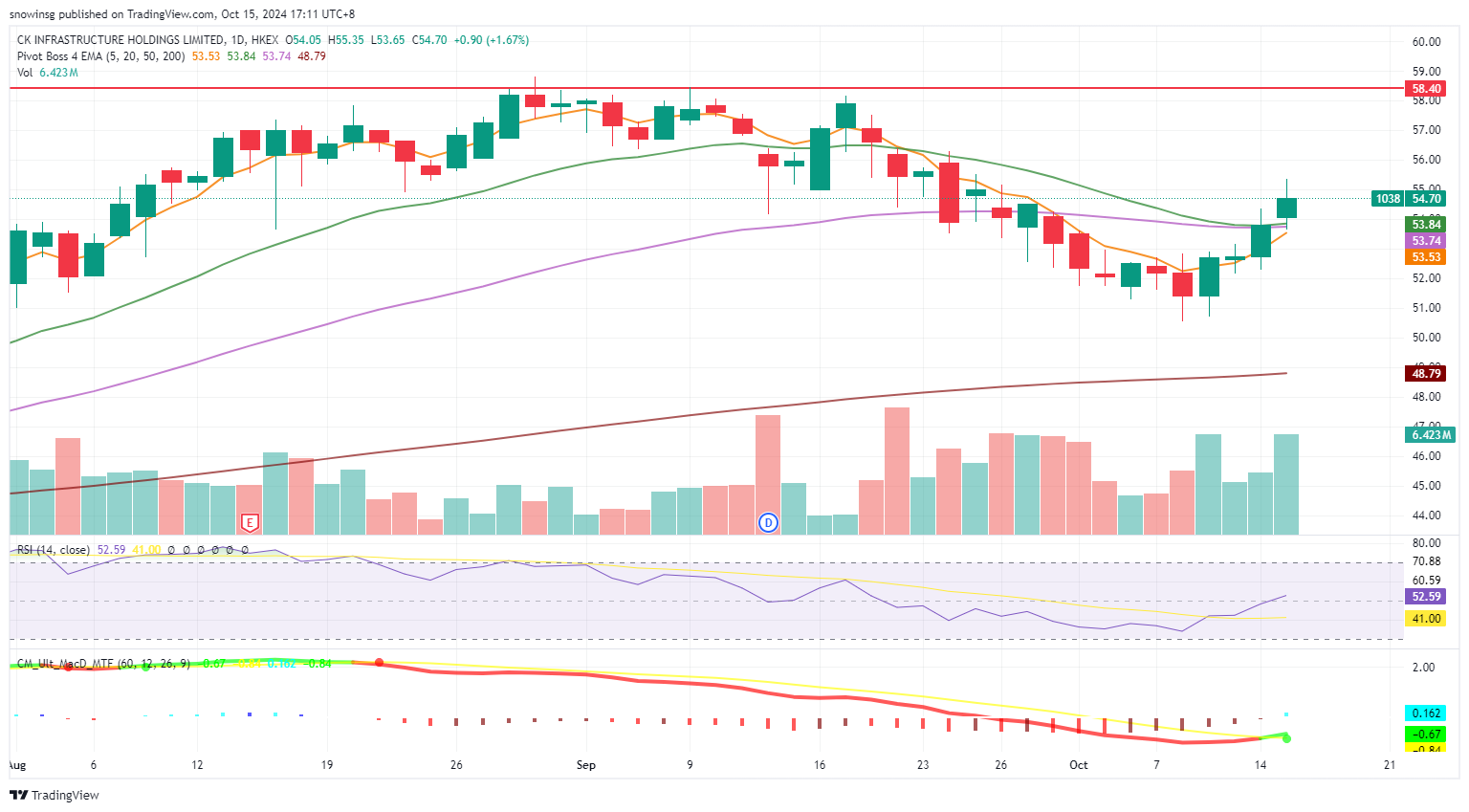The height and width of the screenshot is (812, 1469).
Task: Click the blue D dividend marker
Action: point(768,522)
